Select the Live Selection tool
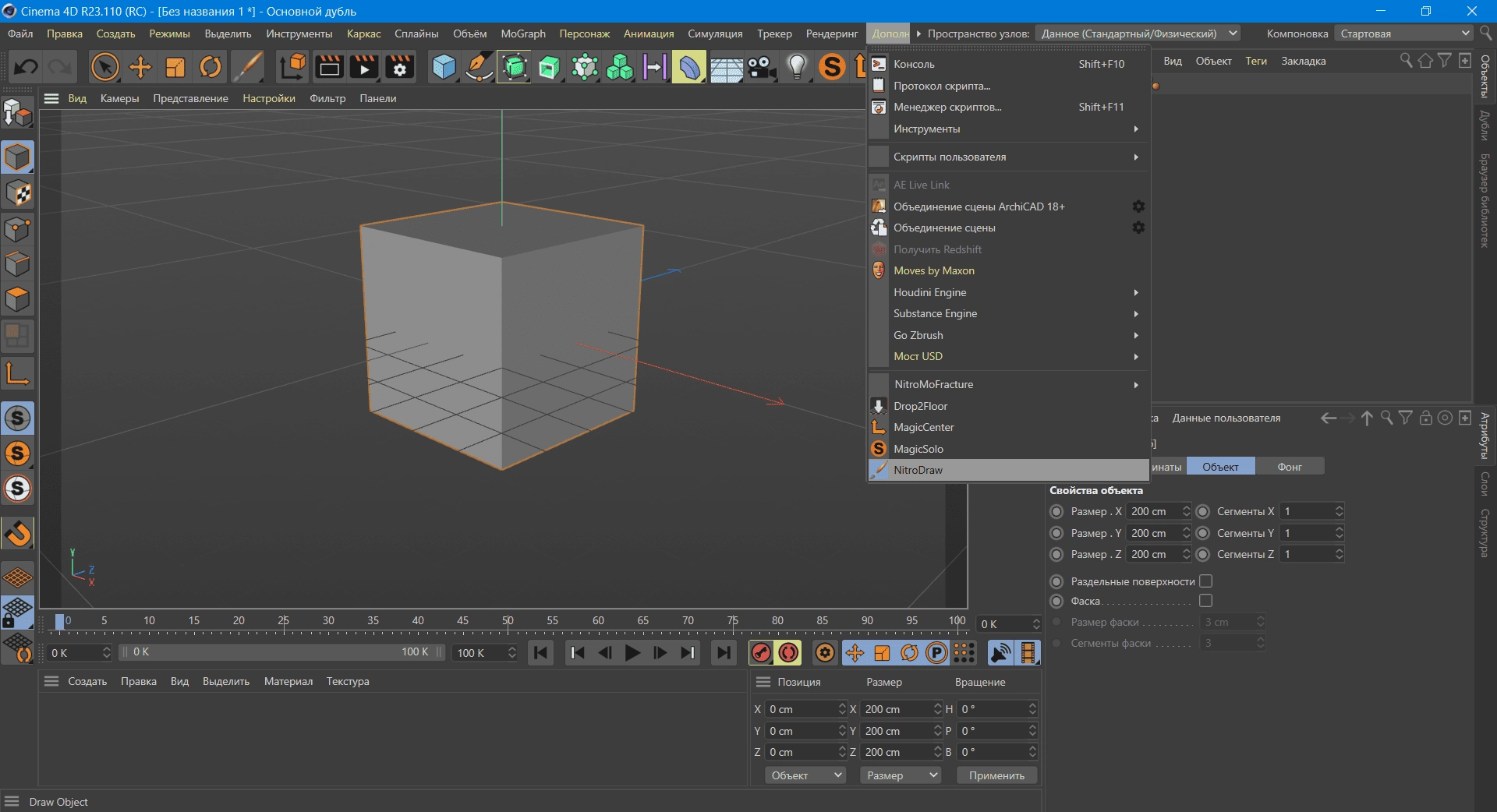The image size is (1497, 812). coord(105,67)
